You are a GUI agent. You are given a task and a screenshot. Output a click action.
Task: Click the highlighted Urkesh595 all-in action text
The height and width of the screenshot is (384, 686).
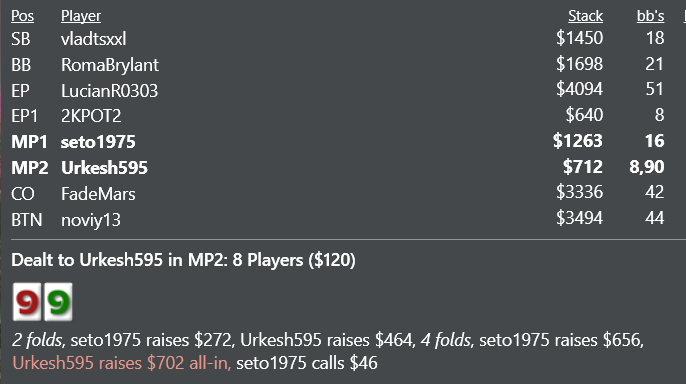pos(122,363)
